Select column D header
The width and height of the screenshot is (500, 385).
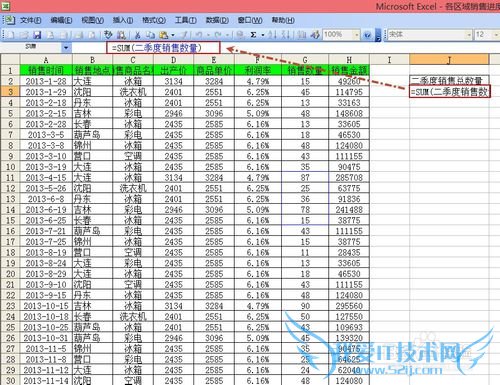174,60
